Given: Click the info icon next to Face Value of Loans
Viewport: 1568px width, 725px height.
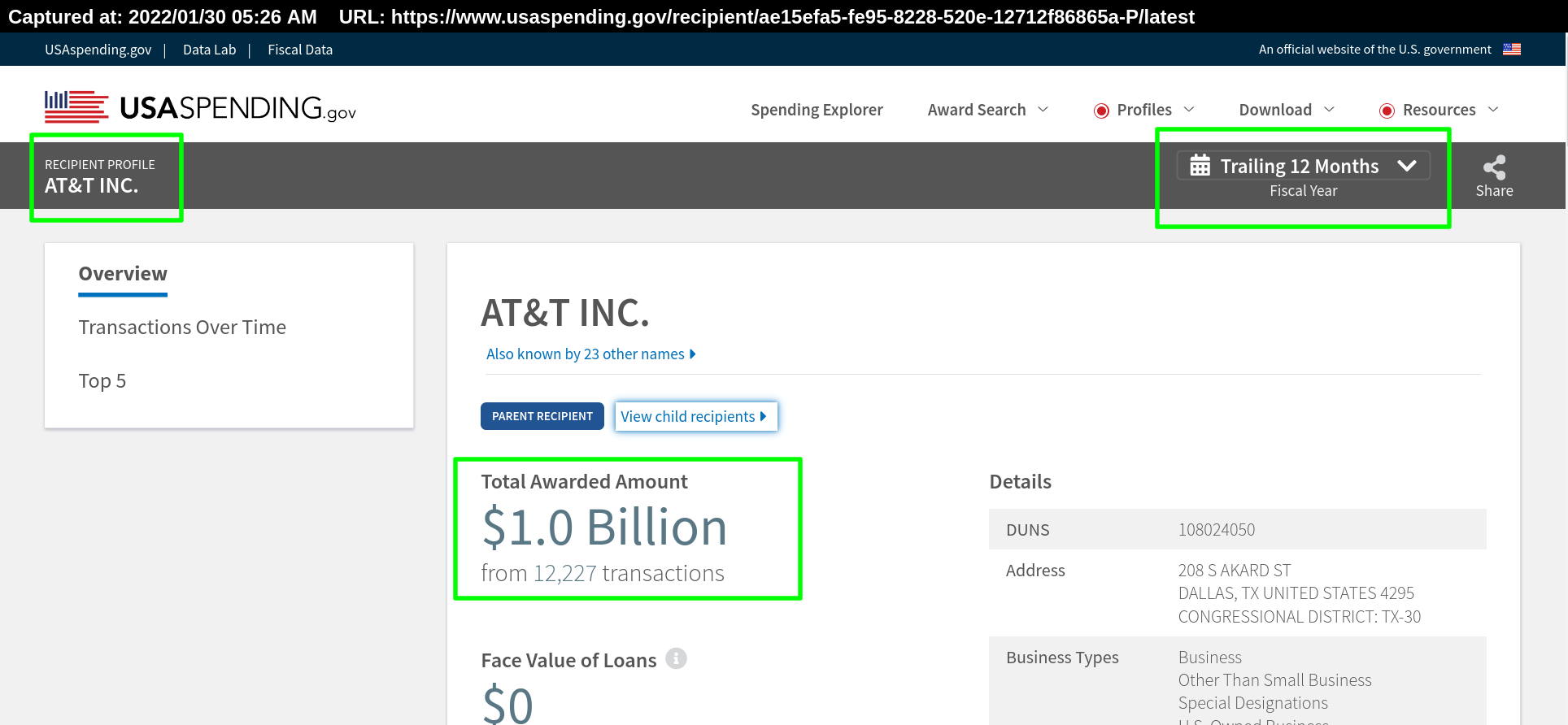Looking at the screenshot, I should click(676, 658).
